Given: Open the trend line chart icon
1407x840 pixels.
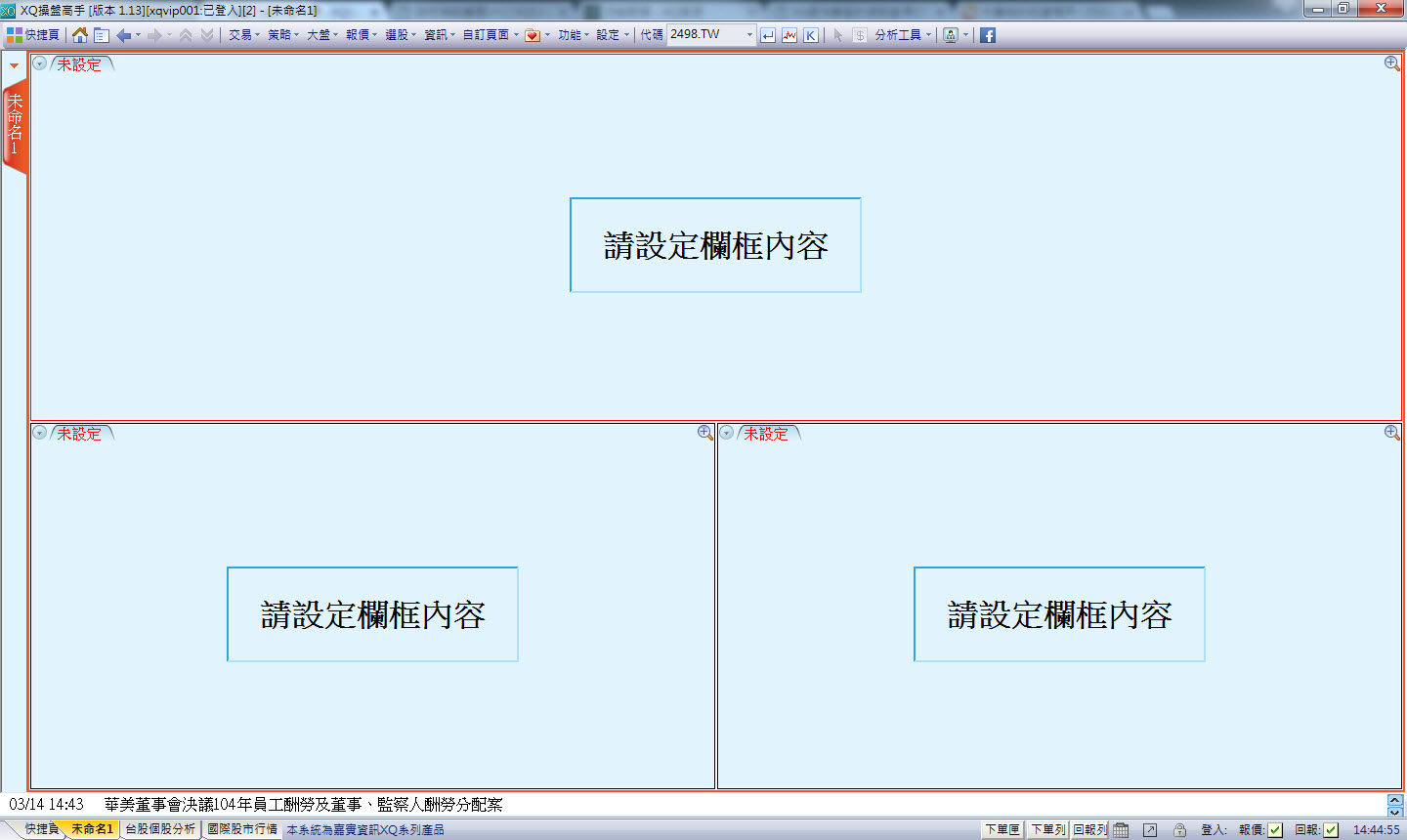Looking at the screenshot, I should (x=789, y=35).
